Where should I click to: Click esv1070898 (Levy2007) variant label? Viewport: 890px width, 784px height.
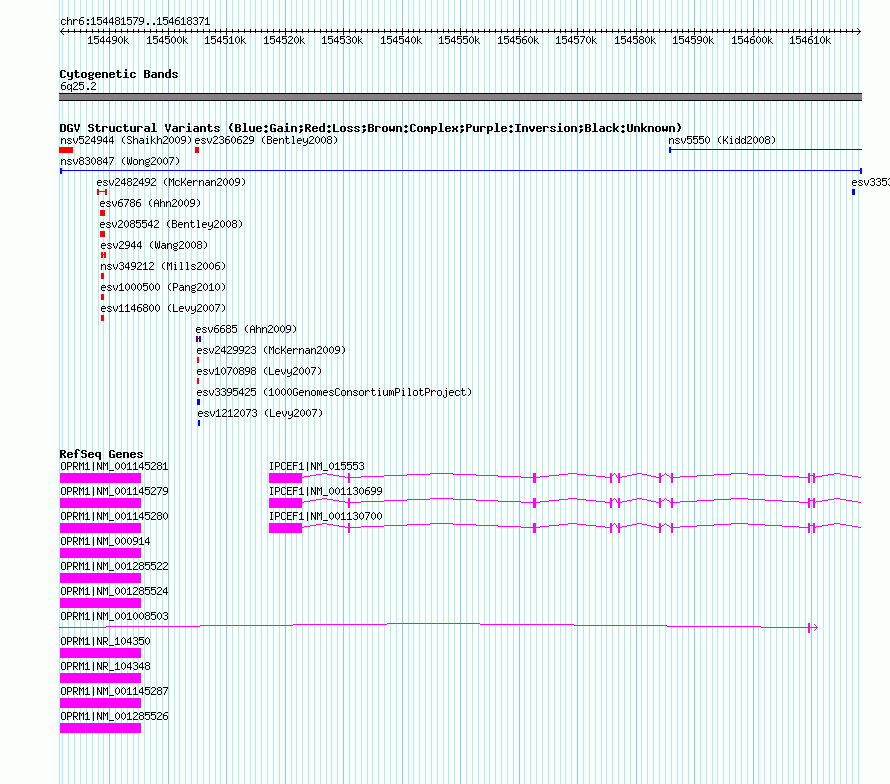(x=259, y=371)
